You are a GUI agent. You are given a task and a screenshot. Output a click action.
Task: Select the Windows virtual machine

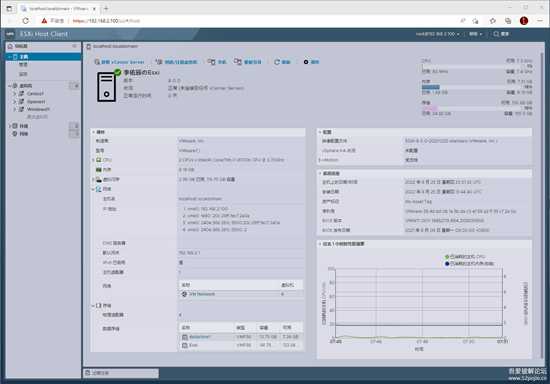pos(38,109)
